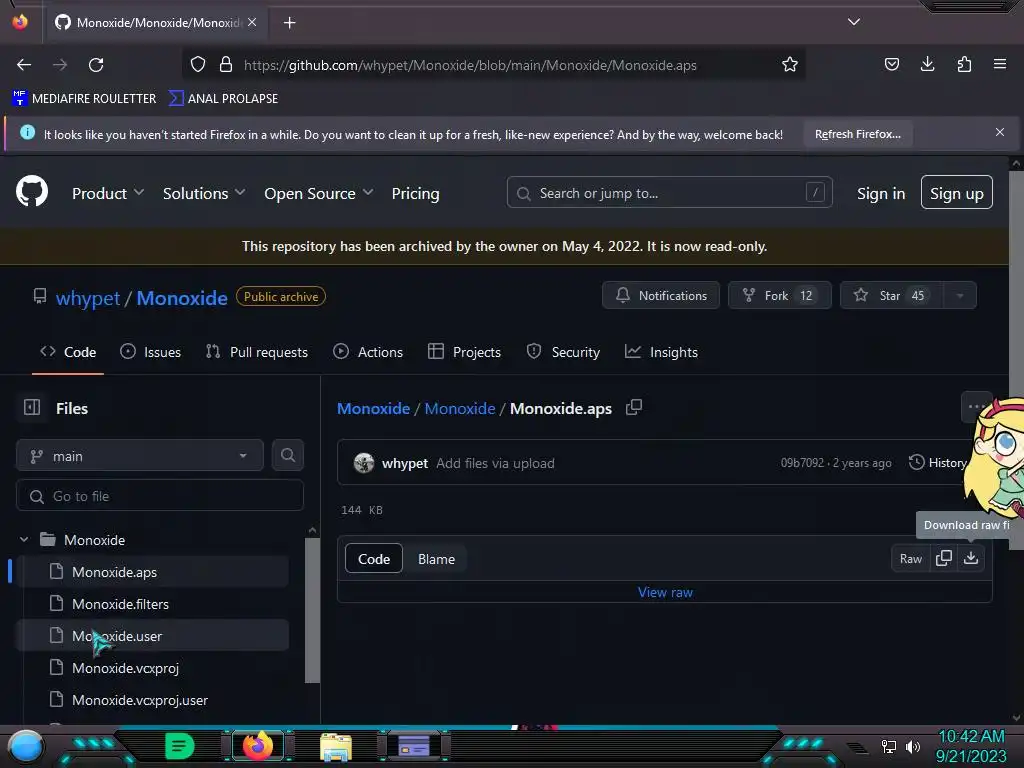Bookmark this page with the star icon
The image size is (1024, 768).
pyautogui.click(x=790, y=65)
